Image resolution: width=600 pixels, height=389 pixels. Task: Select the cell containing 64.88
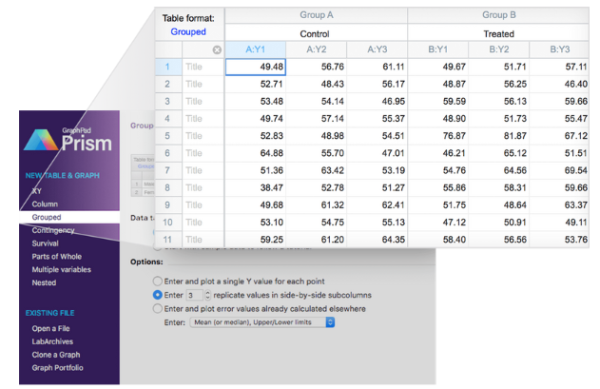255,153
